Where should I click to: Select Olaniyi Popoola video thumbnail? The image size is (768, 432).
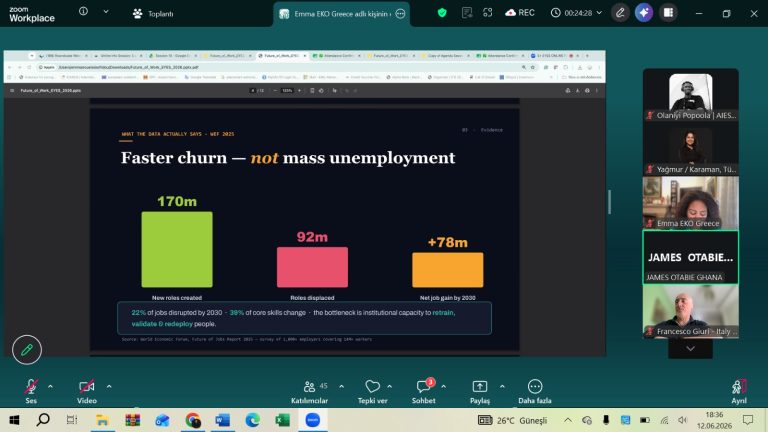pyautogui.click(x=691, y=95)
